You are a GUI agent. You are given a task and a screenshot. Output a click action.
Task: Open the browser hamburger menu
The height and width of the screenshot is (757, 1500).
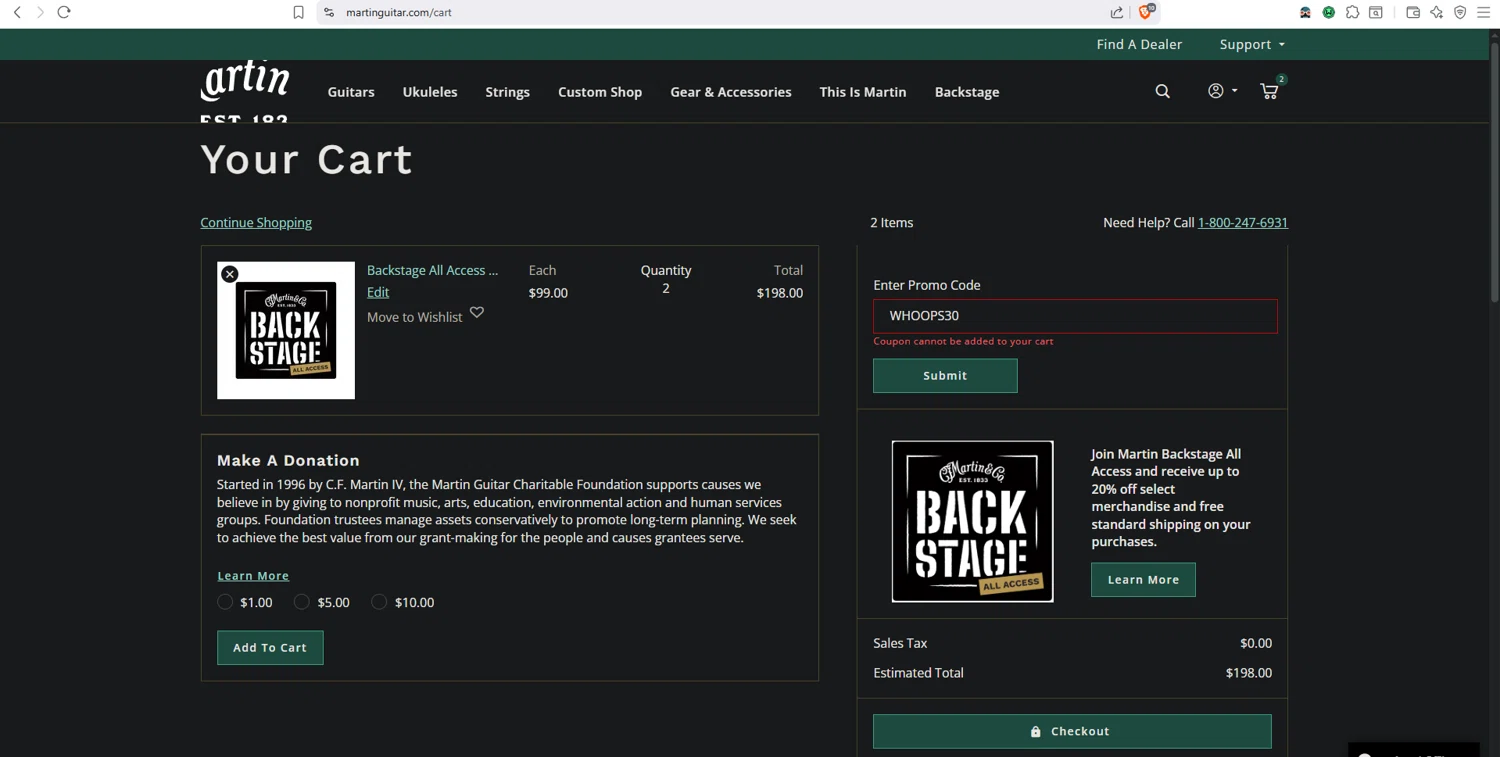point(1484,12)
